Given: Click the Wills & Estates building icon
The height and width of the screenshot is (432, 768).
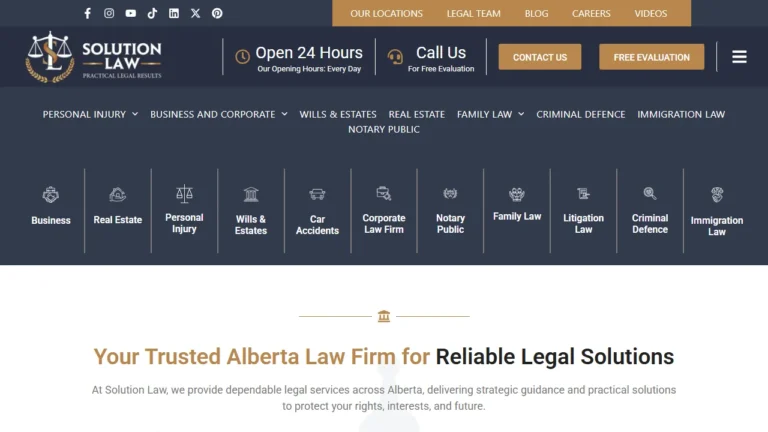Looking at the screenshot, I should 251,194.
